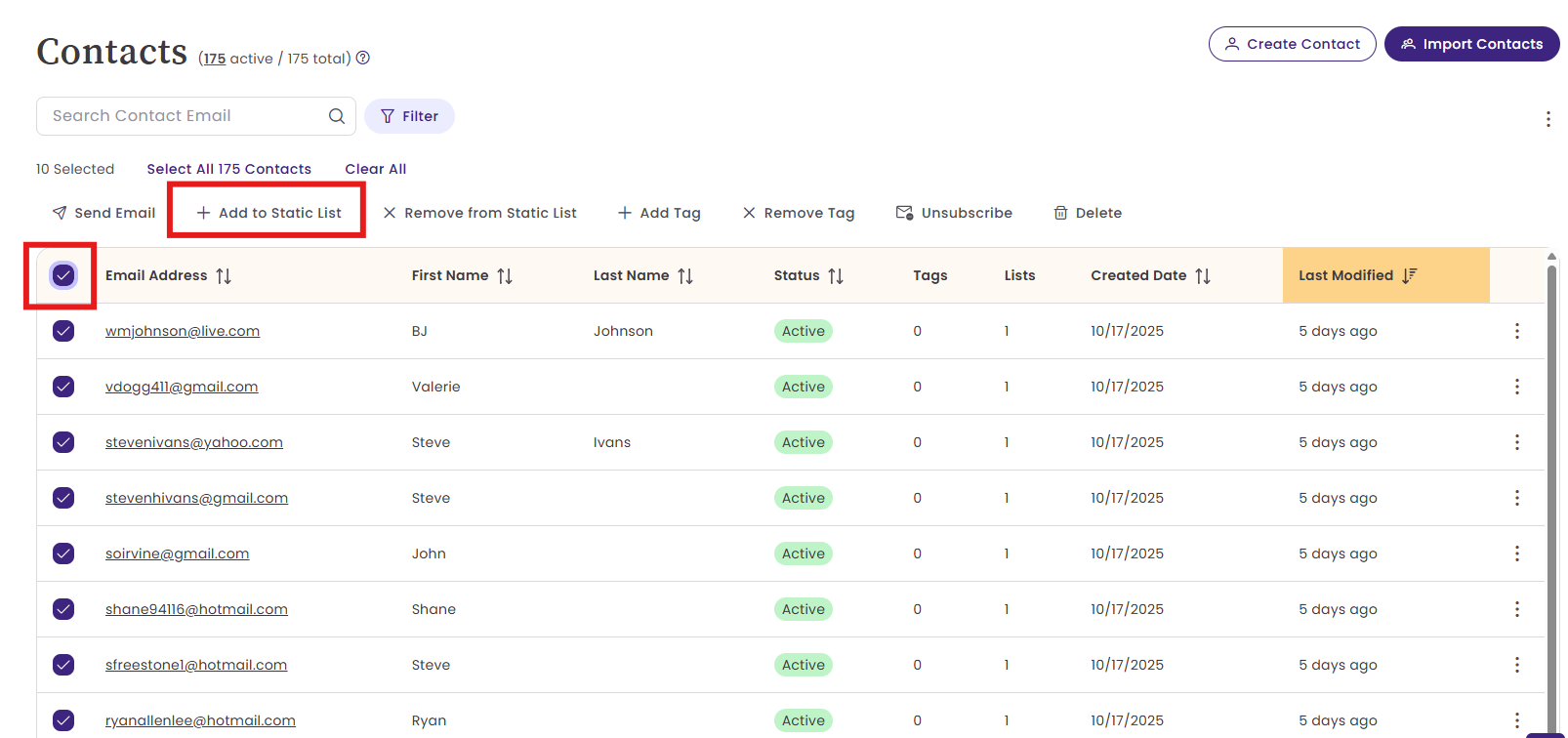
Task: Open contact wmjohnson@live.com
Action: tap(183, 331)
